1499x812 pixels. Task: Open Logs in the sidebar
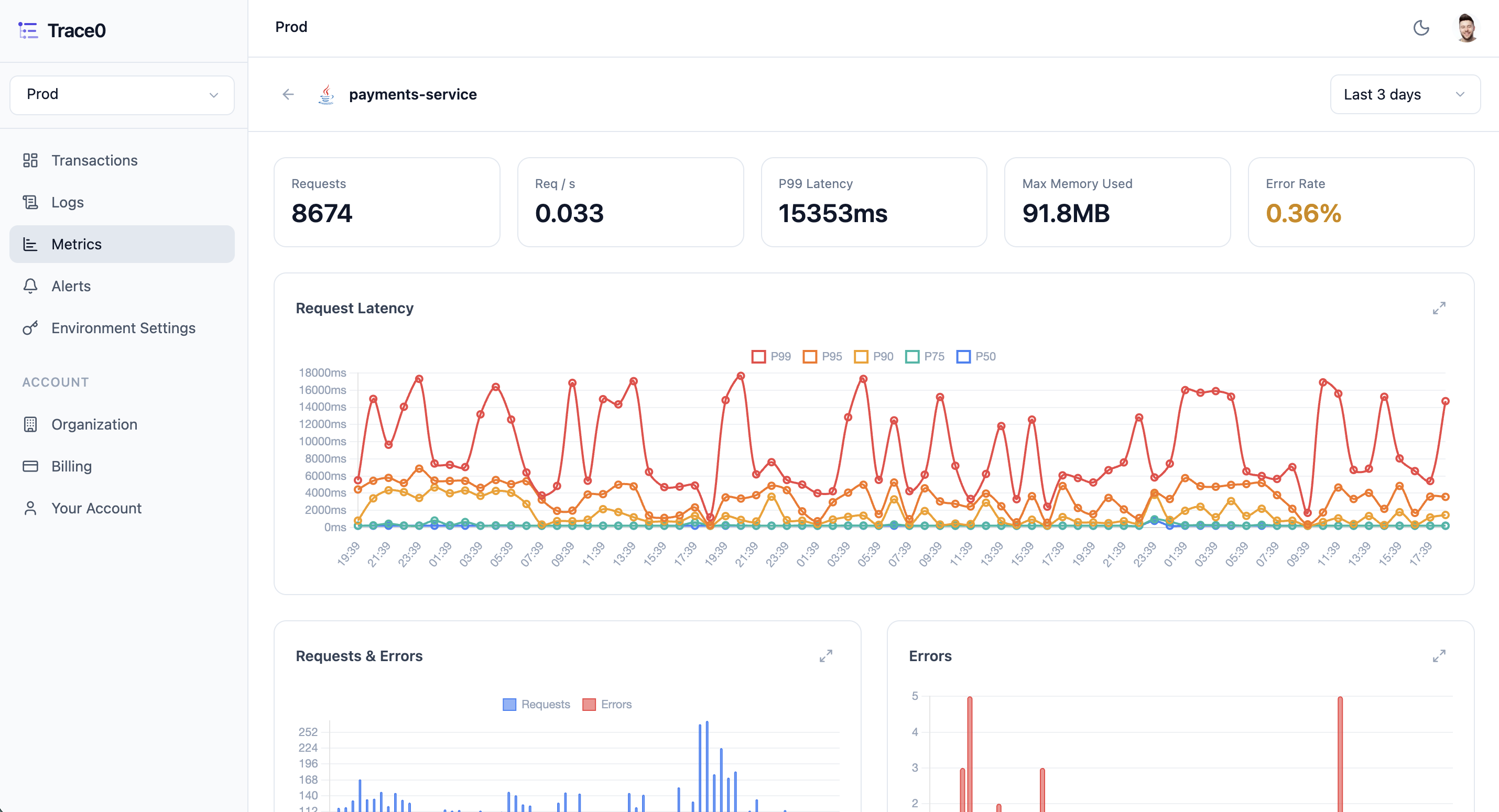pos(122,202)
